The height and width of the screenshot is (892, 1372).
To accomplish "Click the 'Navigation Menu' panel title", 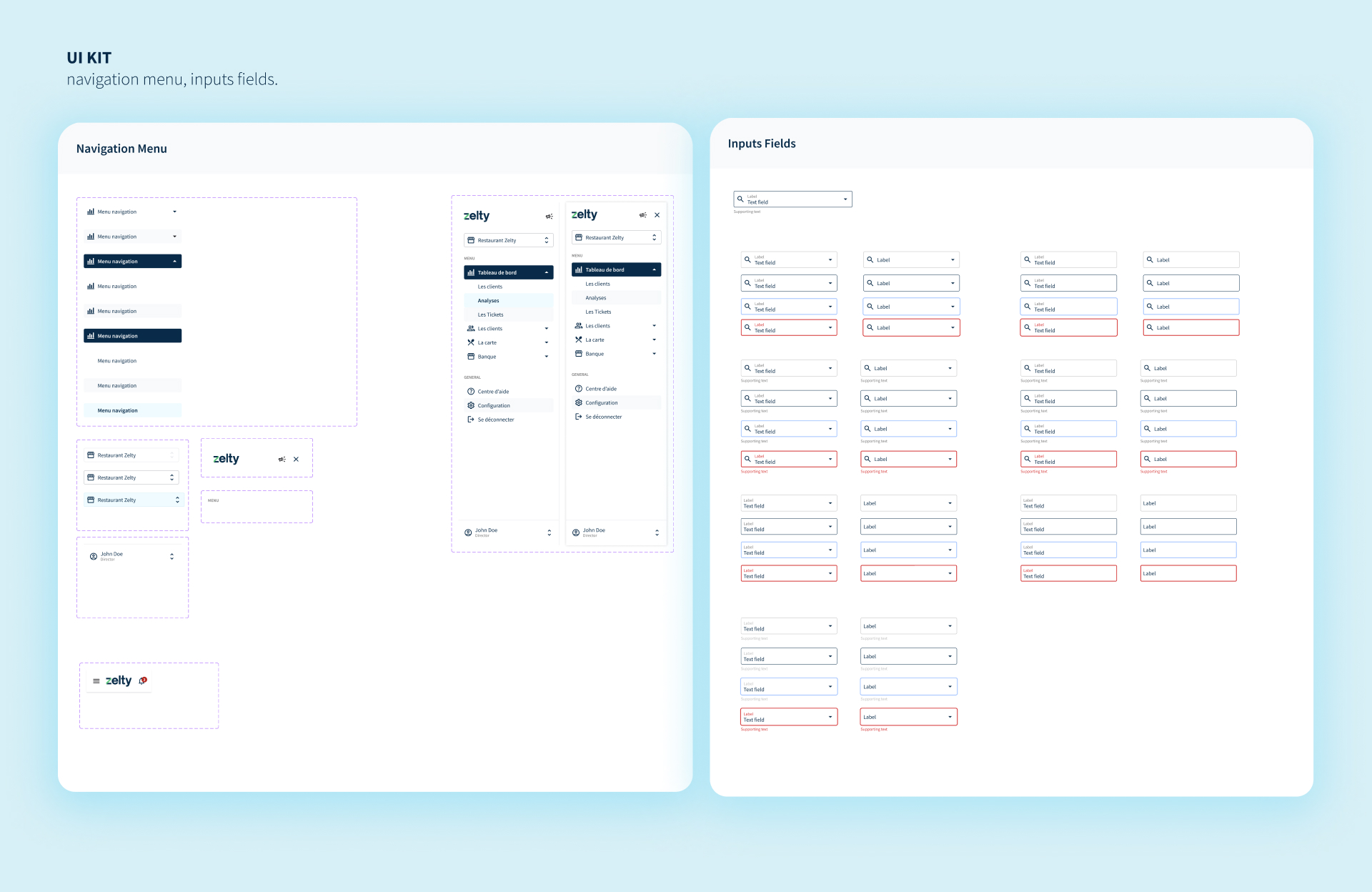I will [121, 149].
